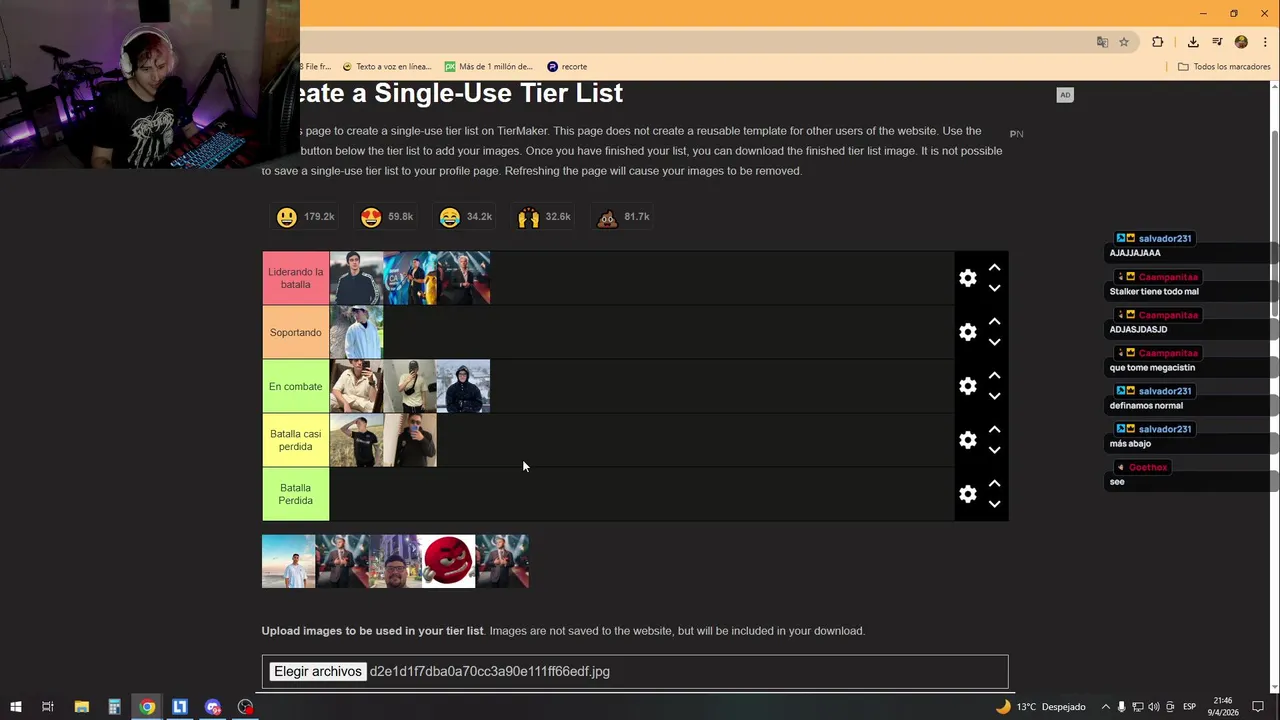Viewport: 1280px width, 720px height.
Task: Move En combate tier down
Action: pyautogui.click(x=994, y=396)
